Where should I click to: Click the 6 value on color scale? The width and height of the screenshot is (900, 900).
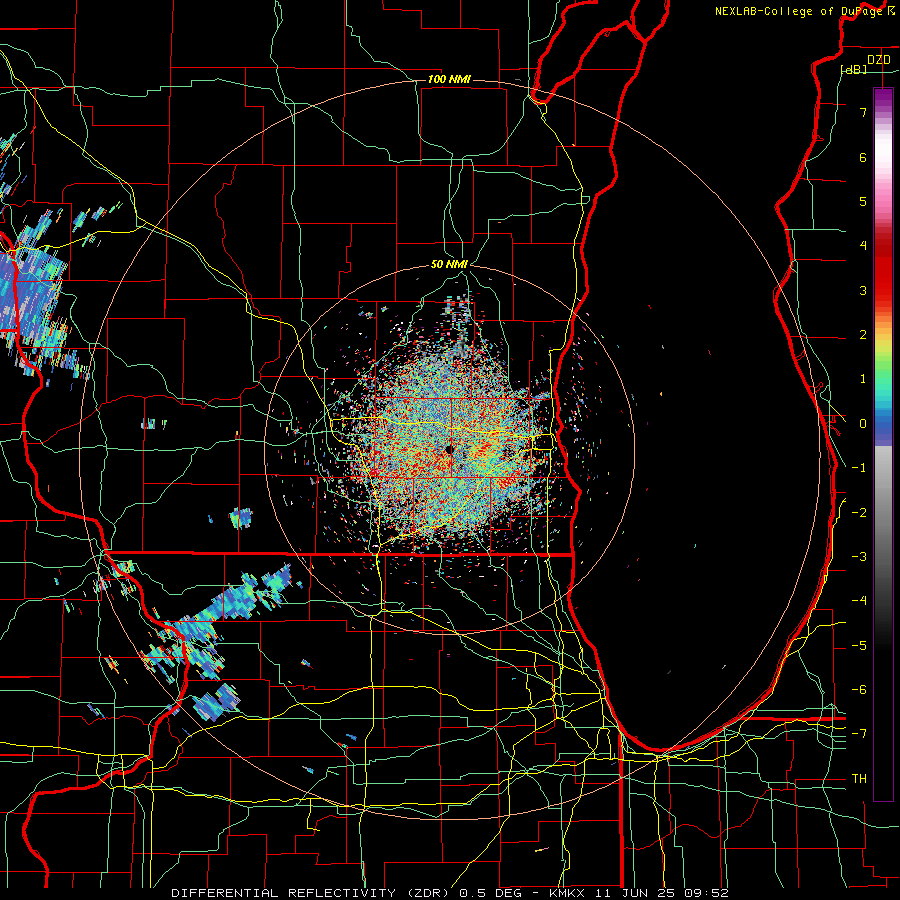pos(863,157)
